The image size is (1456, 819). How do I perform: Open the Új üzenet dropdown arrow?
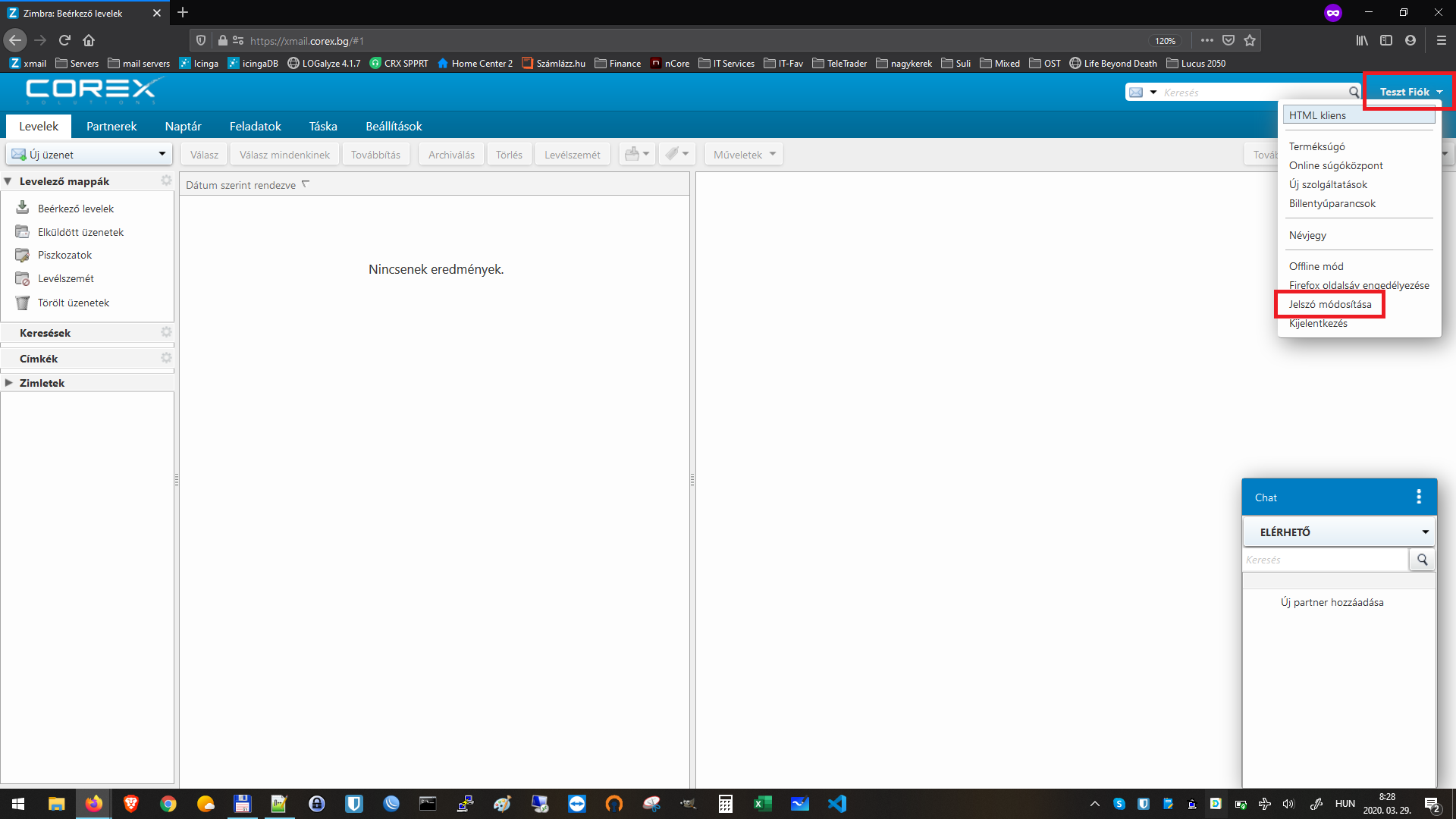162,154
